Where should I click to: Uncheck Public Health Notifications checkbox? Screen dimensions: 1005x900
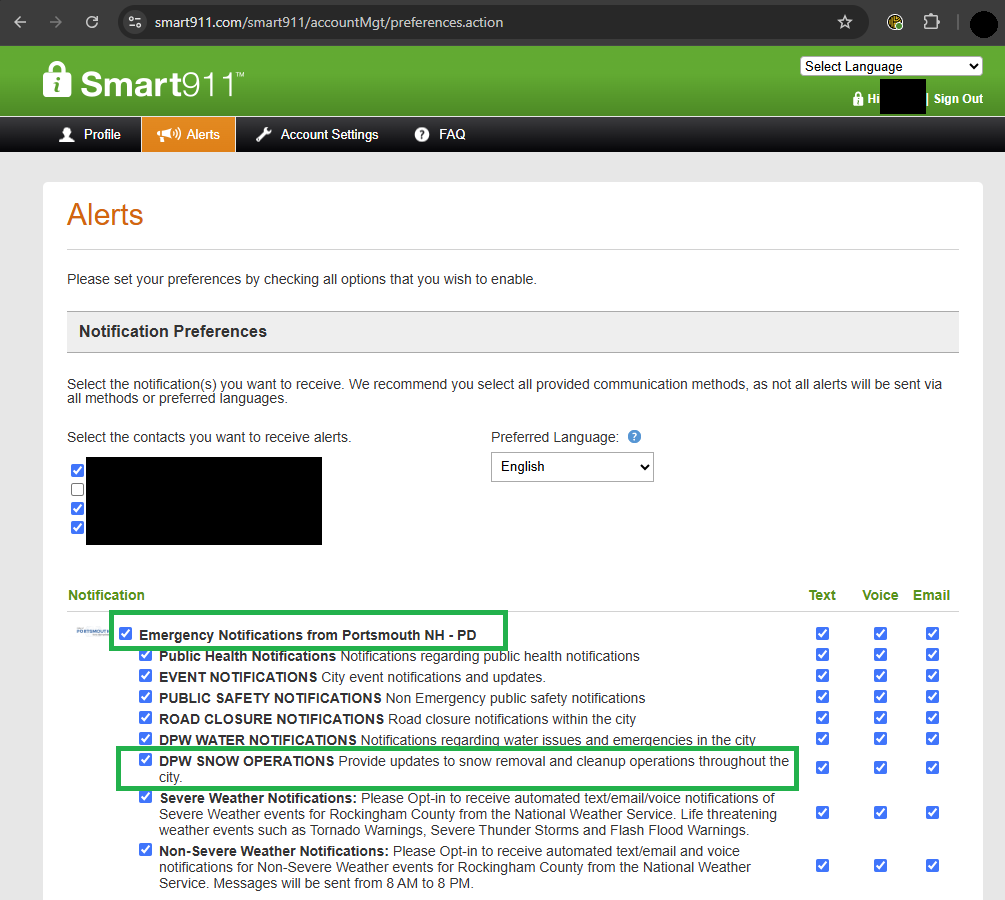145,655
